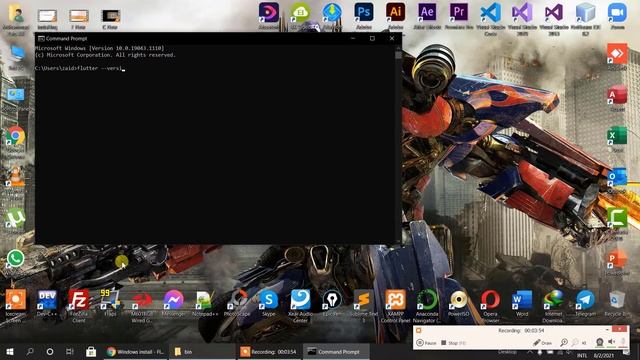
Task: Open Microsoft Store from the taskbar
Action: tap(91, 351)
